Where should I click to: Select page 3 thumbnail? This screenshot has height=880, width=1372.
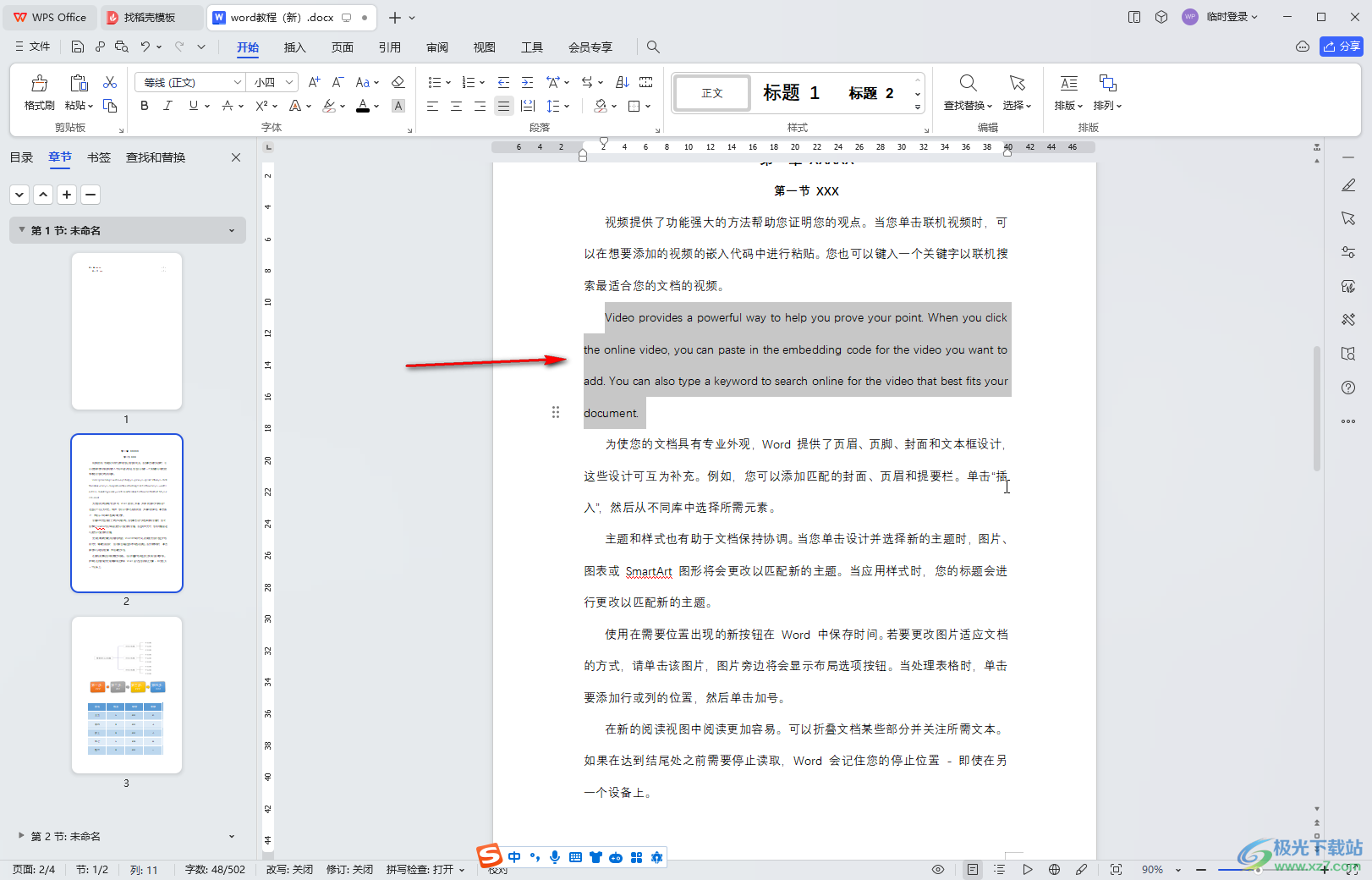[x=127, y=695]
